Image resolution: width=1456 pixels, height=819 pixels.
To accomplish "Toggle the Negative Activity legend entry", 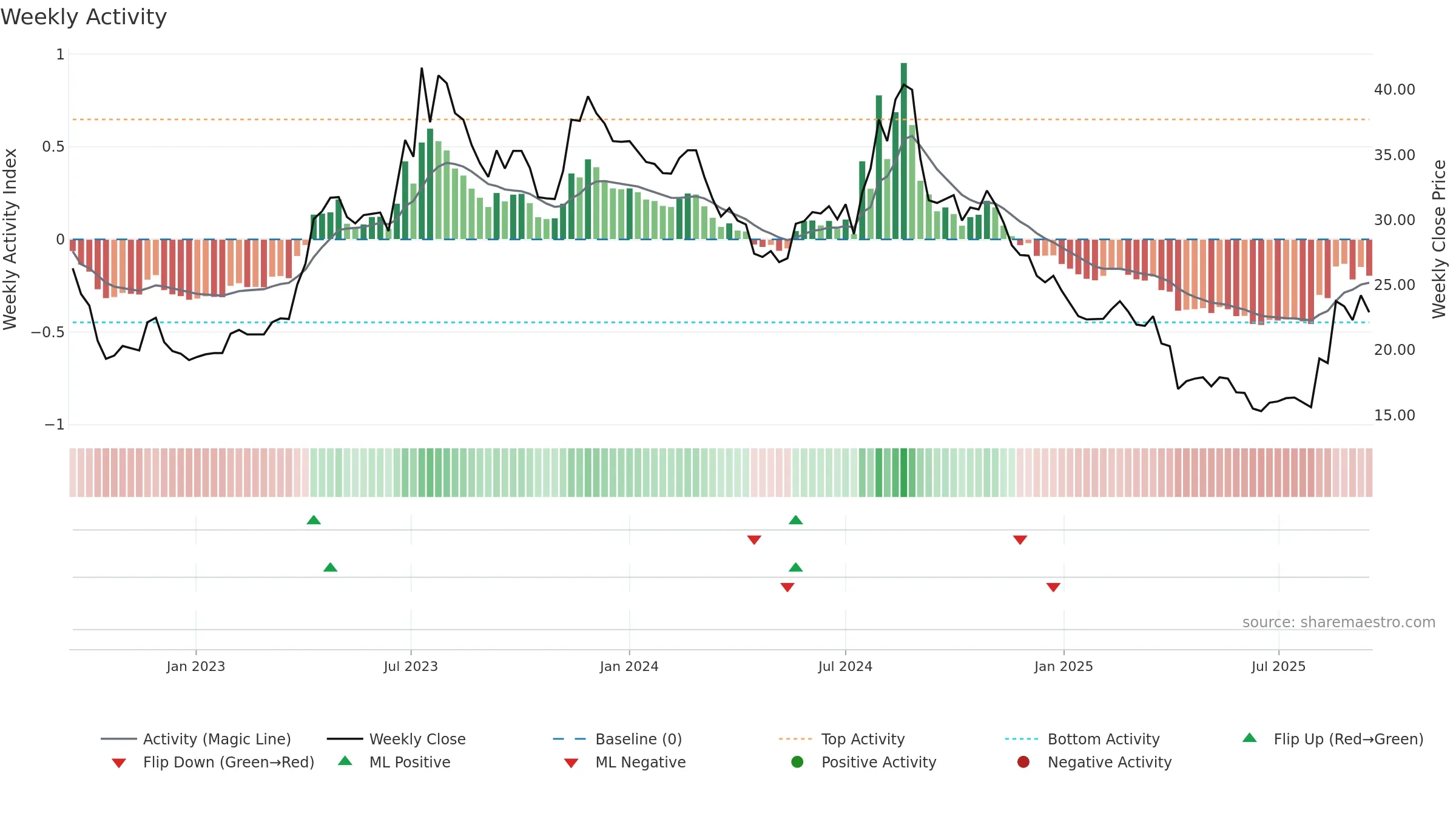I will coord(1094,762).
